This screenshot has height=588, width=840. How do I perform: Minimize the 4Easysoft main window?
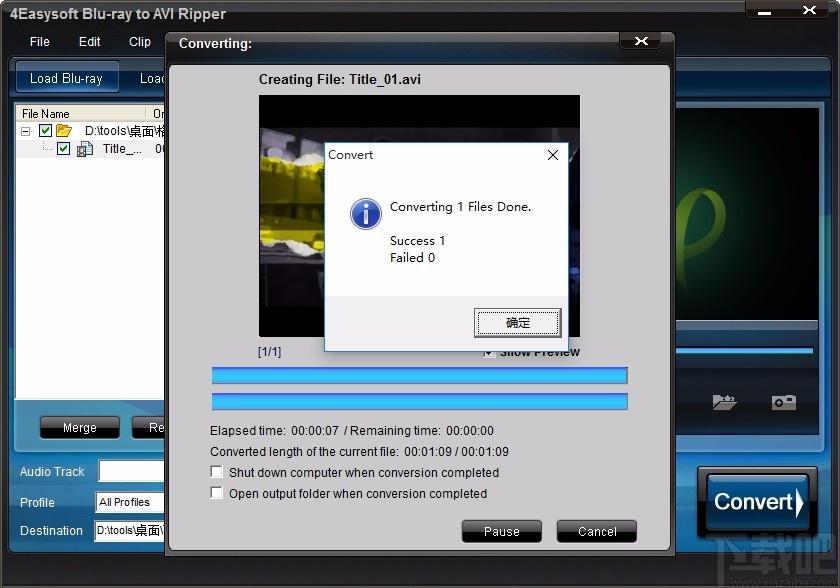point(764,11)
